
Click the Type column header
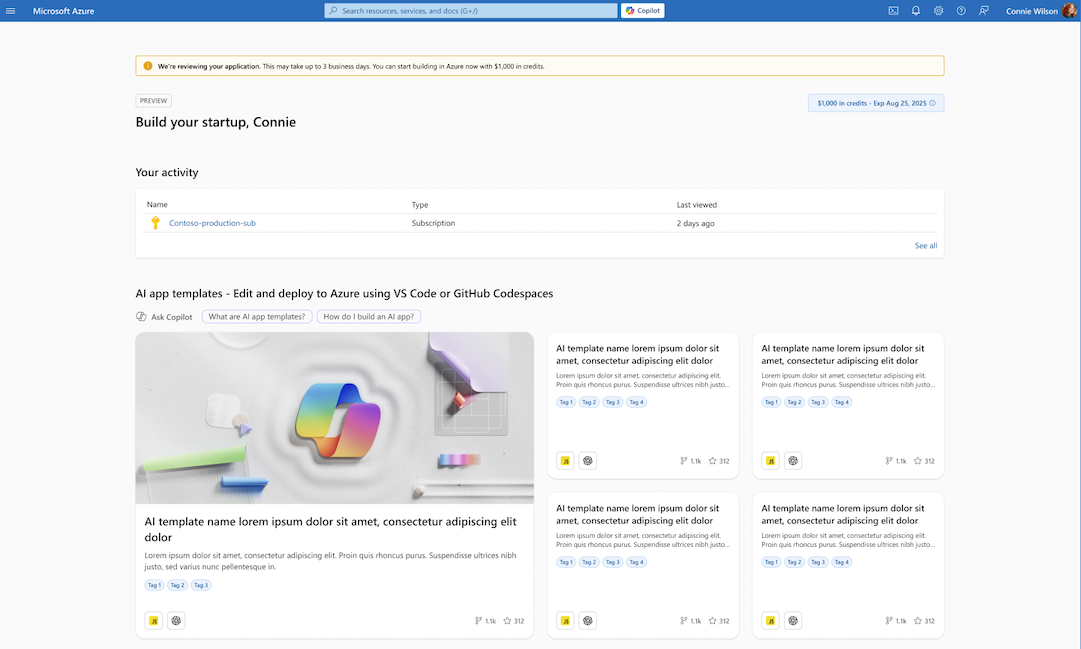point(420,205)
